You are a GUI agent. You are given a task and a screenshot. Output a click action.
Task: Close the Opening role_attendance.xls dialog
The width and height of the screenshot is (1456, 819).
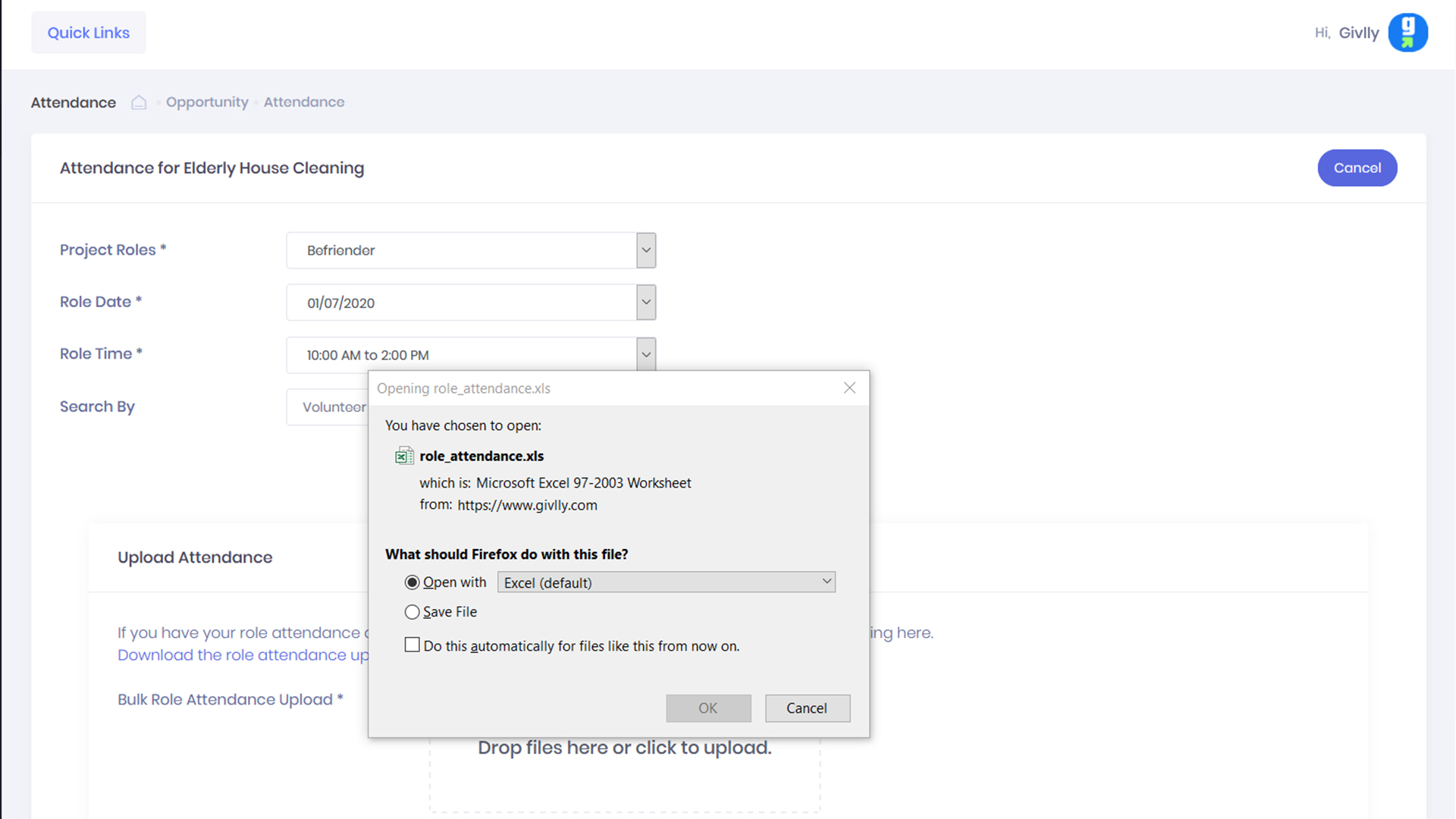(x=849, y=388)
